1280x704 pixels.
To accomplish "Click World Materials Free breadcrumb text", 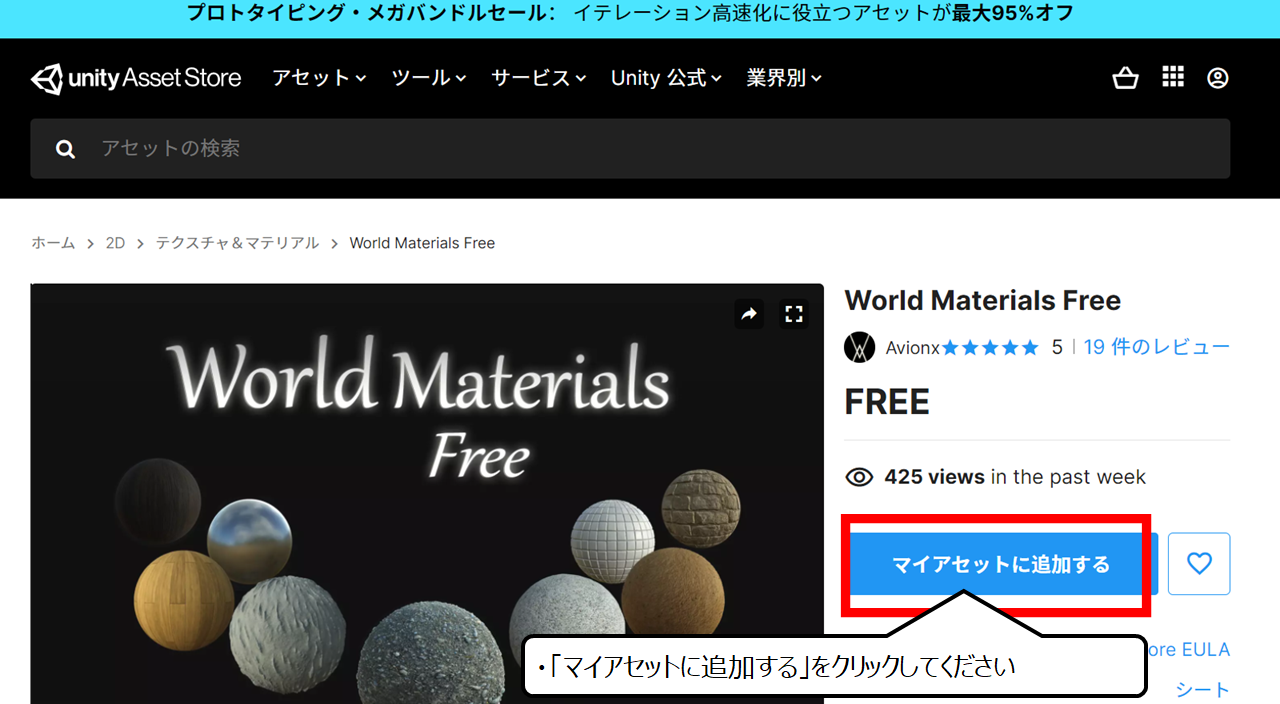I will pos(422,243).
